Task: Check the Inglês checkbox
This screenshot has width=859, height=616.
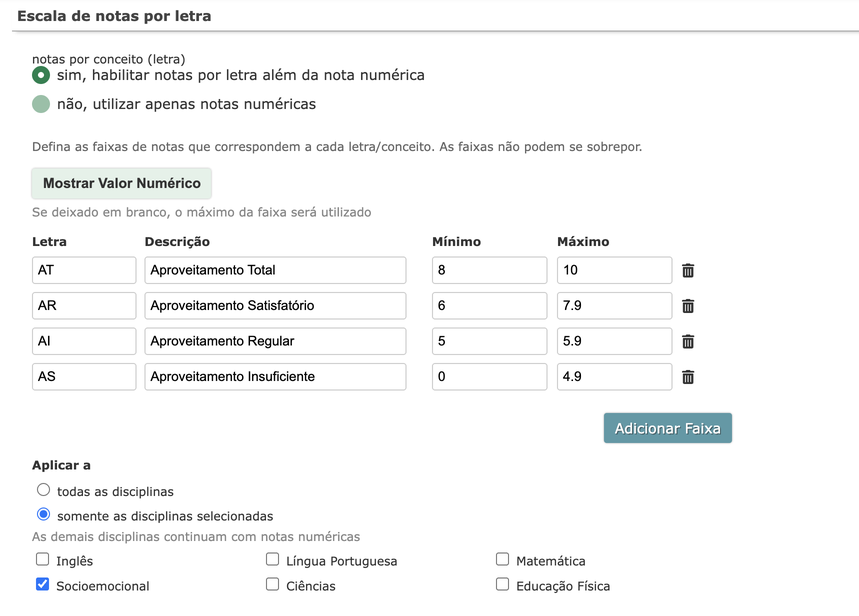Action: [42, 559]
